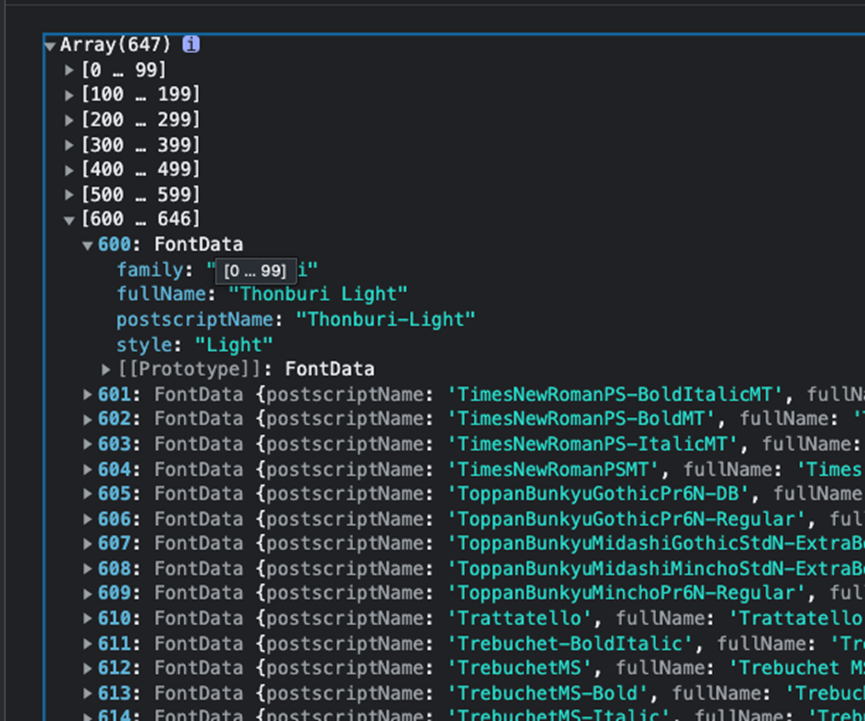Select the postscriptName value "Thonburi-Light"
Image resolution: width=865 pixels, height=721 pixels.
385,319
